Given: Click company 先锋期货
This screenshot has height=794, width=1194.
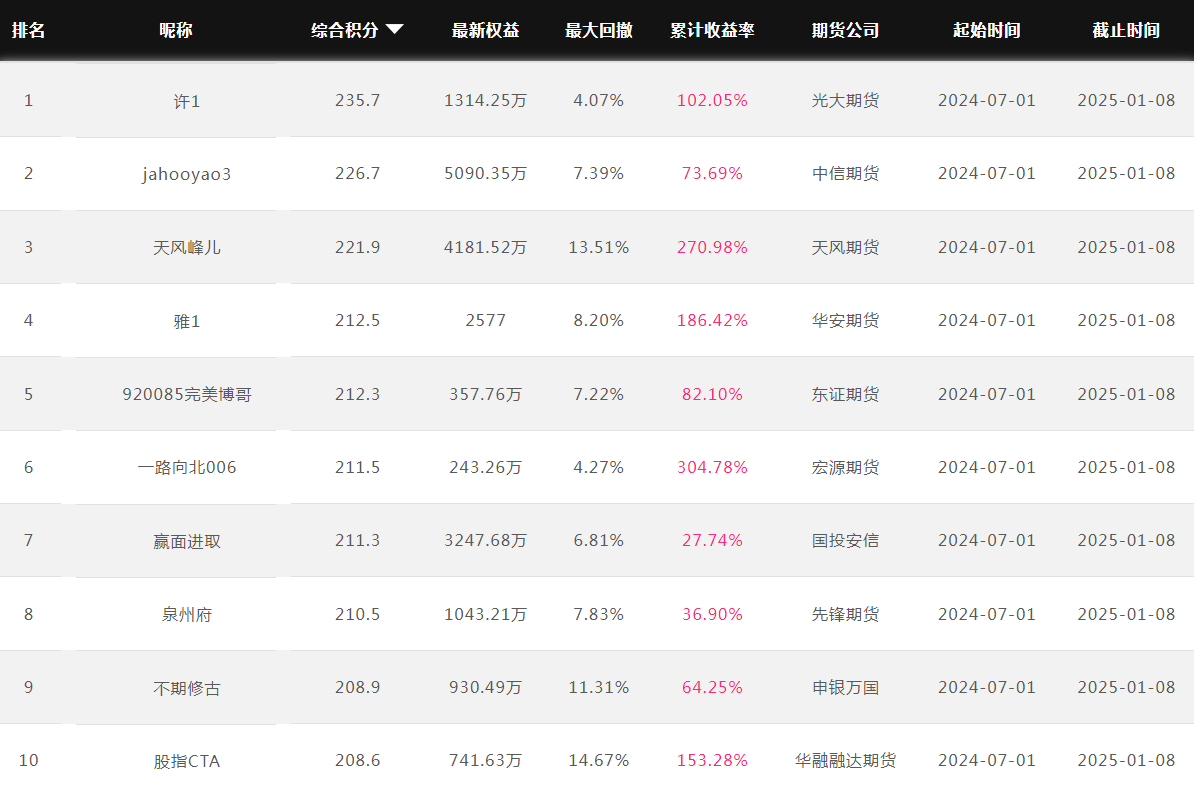Looking at the screenshot, I should click(845, 614).
